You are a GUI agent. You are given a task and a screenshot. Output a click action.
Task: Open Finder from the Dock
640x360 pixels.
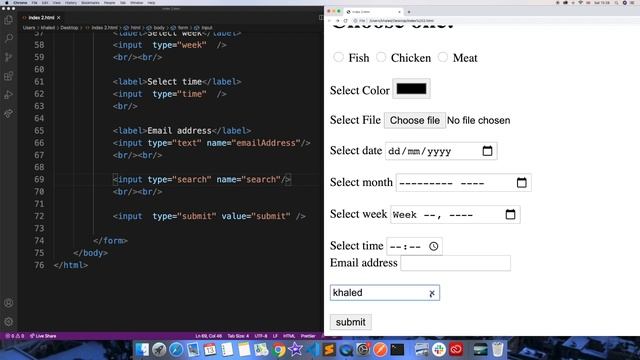(142, 349)
